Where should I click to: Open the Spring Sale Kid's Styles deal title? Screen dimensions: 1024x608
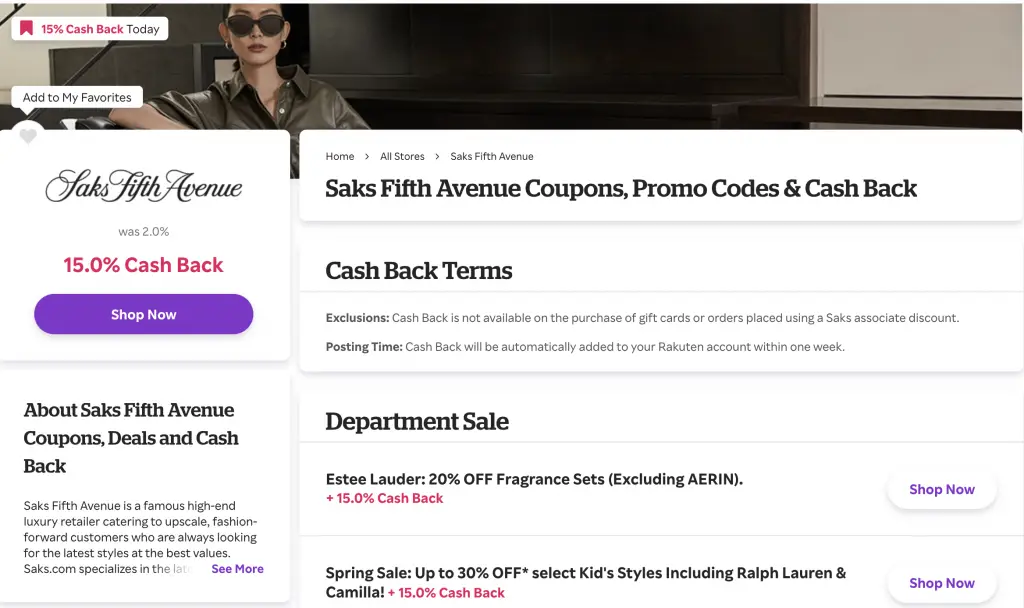pyautogui.click(x=585, y=573)
